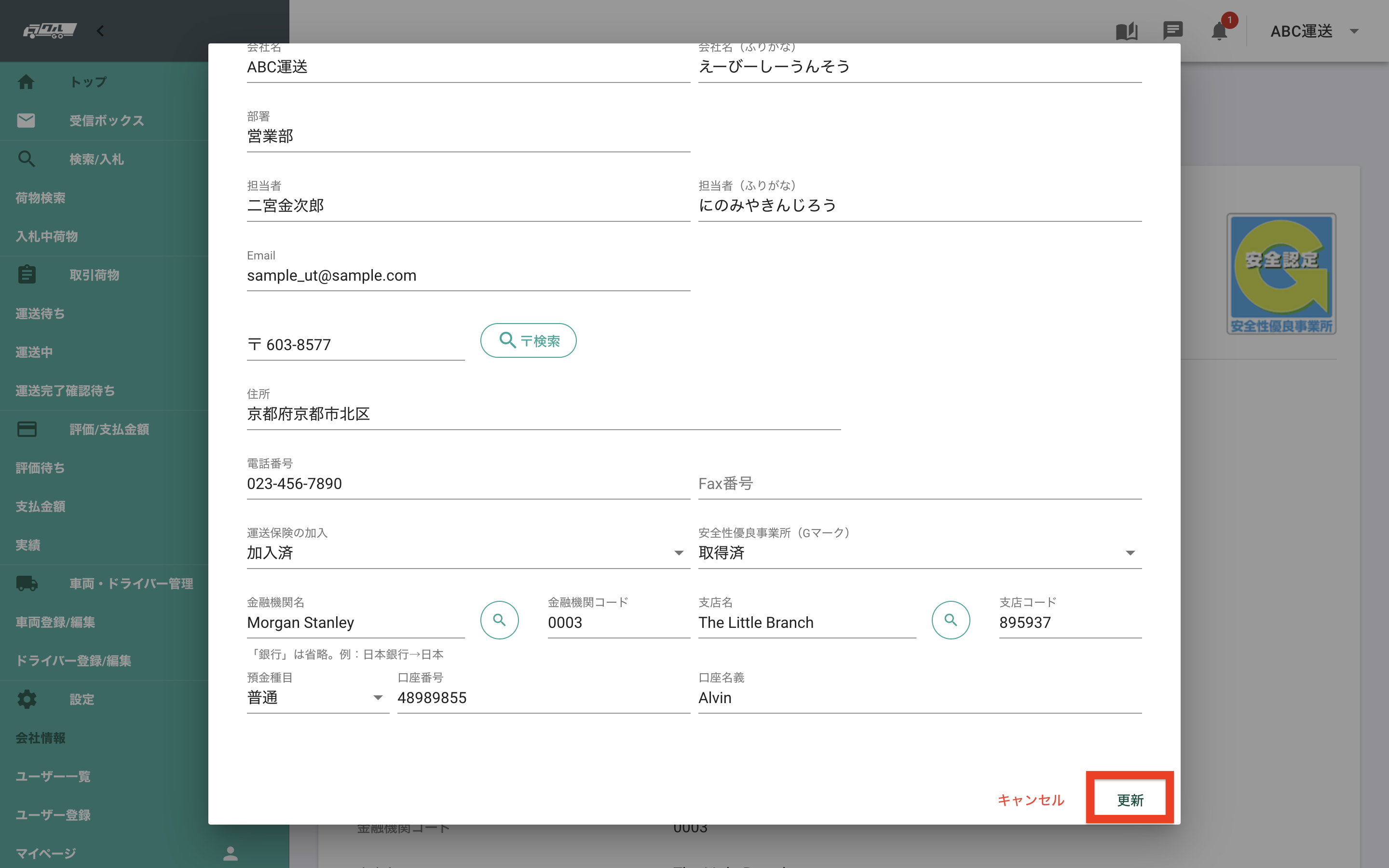This screenshot has width=1389, height=868.
Task: Open 支払金額 in the sidebar
Action: point(40,506)
